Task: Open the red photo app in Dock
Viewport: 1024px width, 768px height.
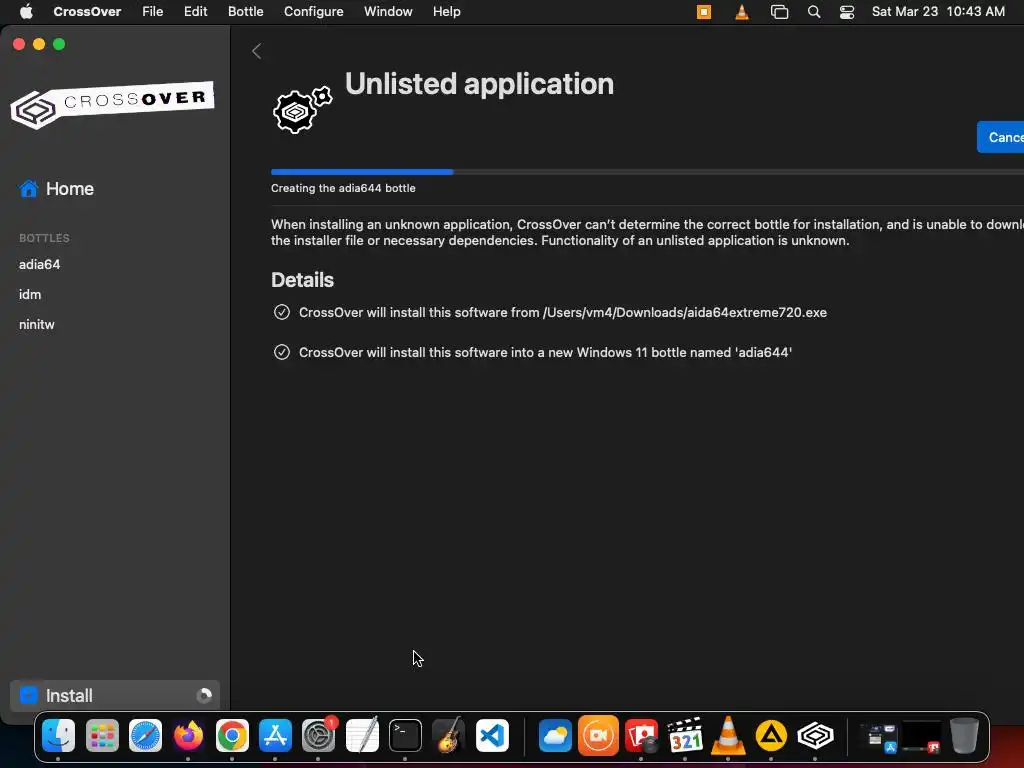Action: tap(641, 735)
